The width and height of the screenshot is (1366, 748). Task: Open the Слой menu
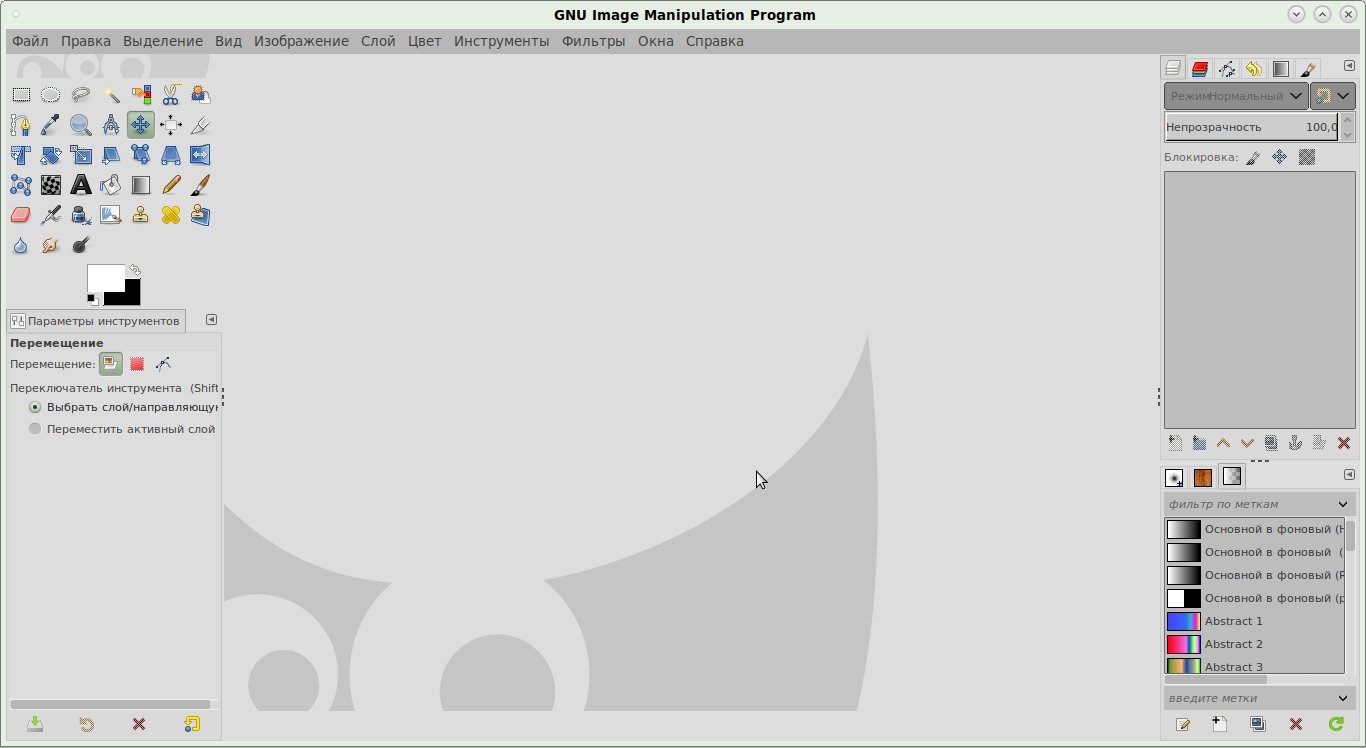pos(378,41)
